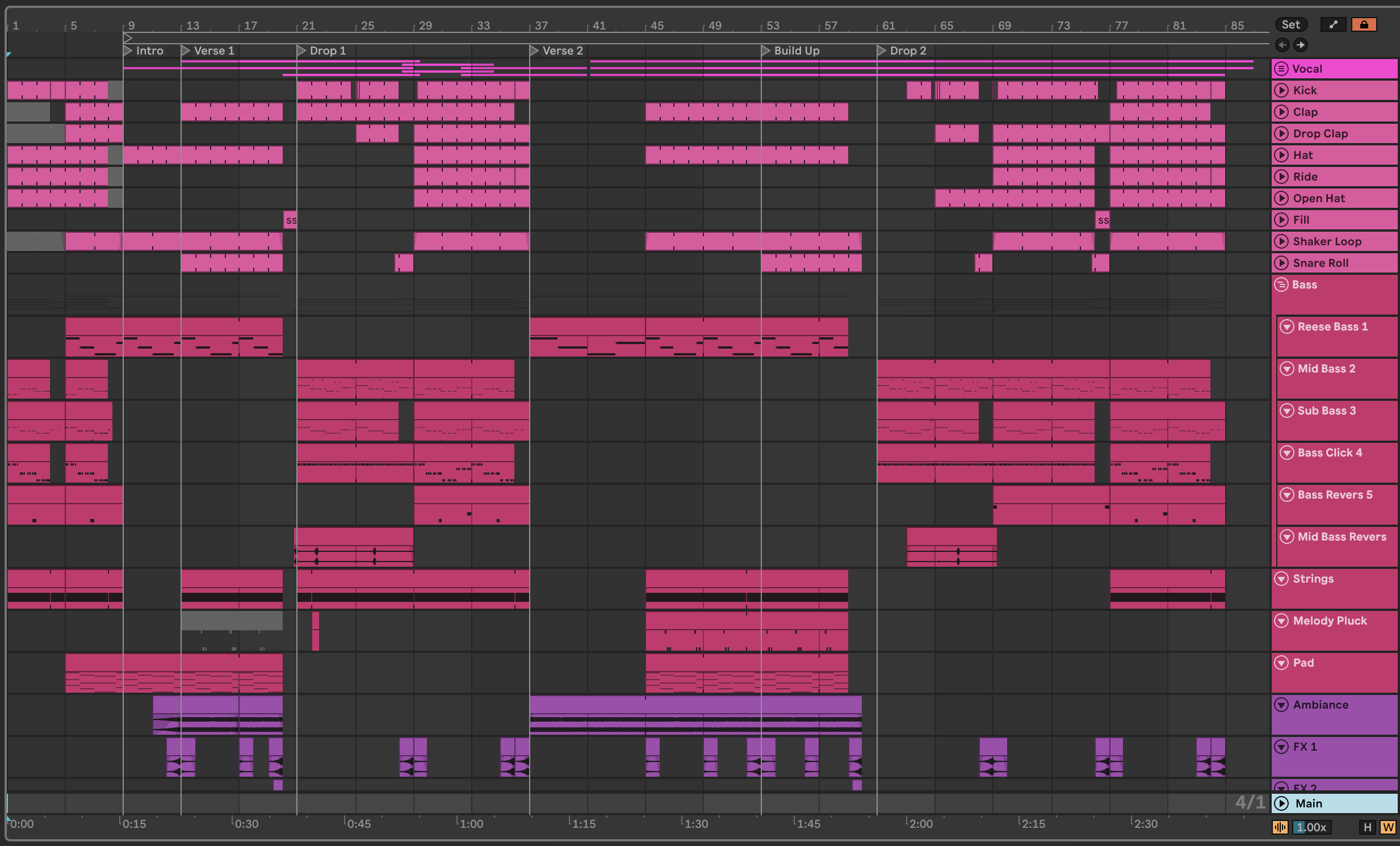Adjust the 1.00x zoom value box

pos(1311,827)
